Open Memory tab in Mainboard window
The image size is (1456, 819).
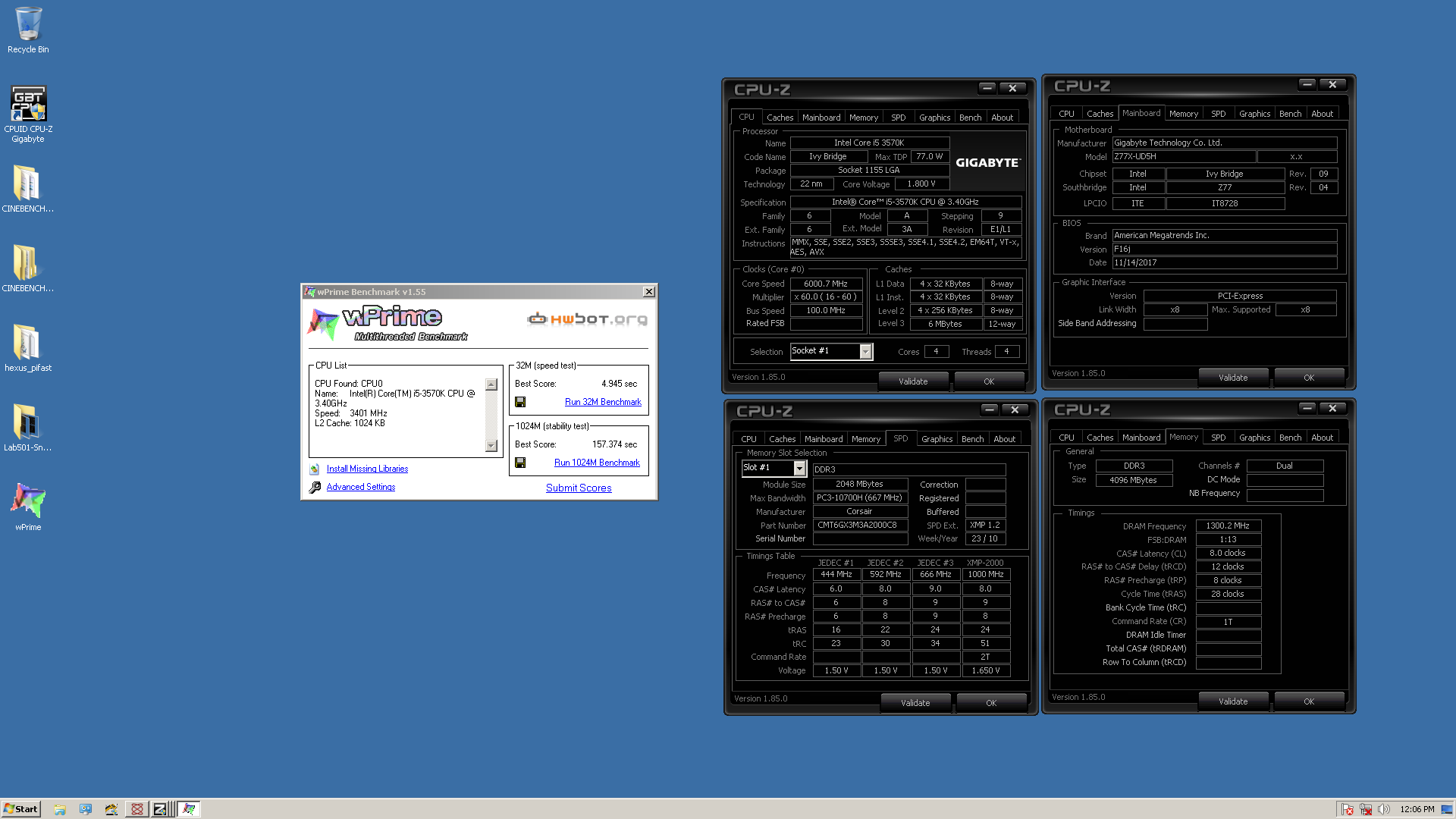pos(1183,114)
